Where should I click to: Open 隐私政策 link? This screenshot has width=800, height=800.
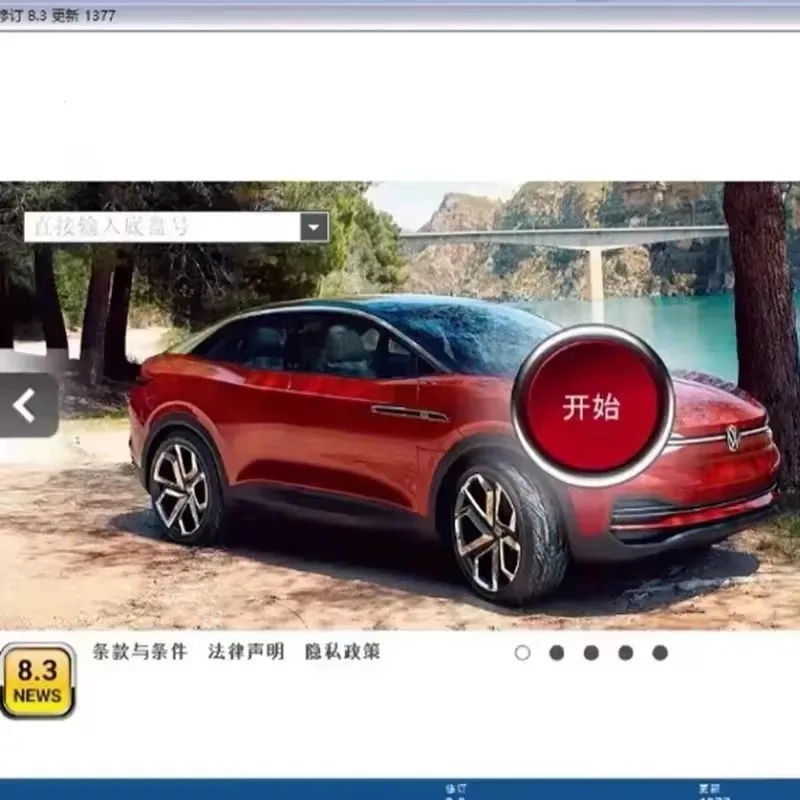pos(342,652)
